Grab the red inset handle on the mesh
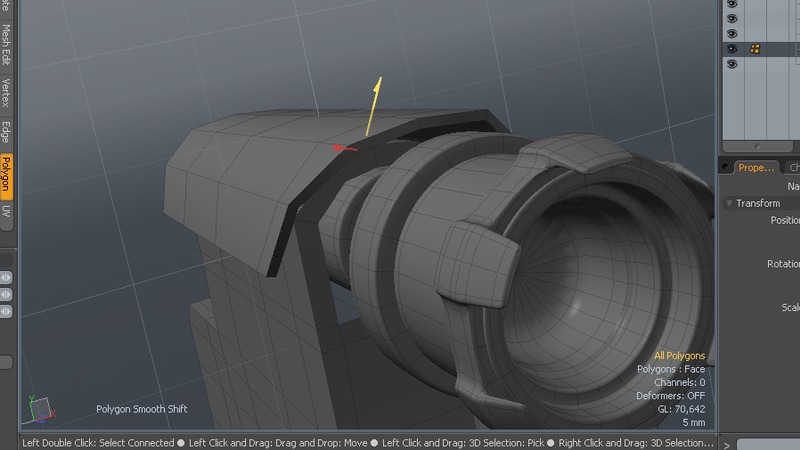Image resolution: width=800 pixels, height=450 pixels. 338,148
